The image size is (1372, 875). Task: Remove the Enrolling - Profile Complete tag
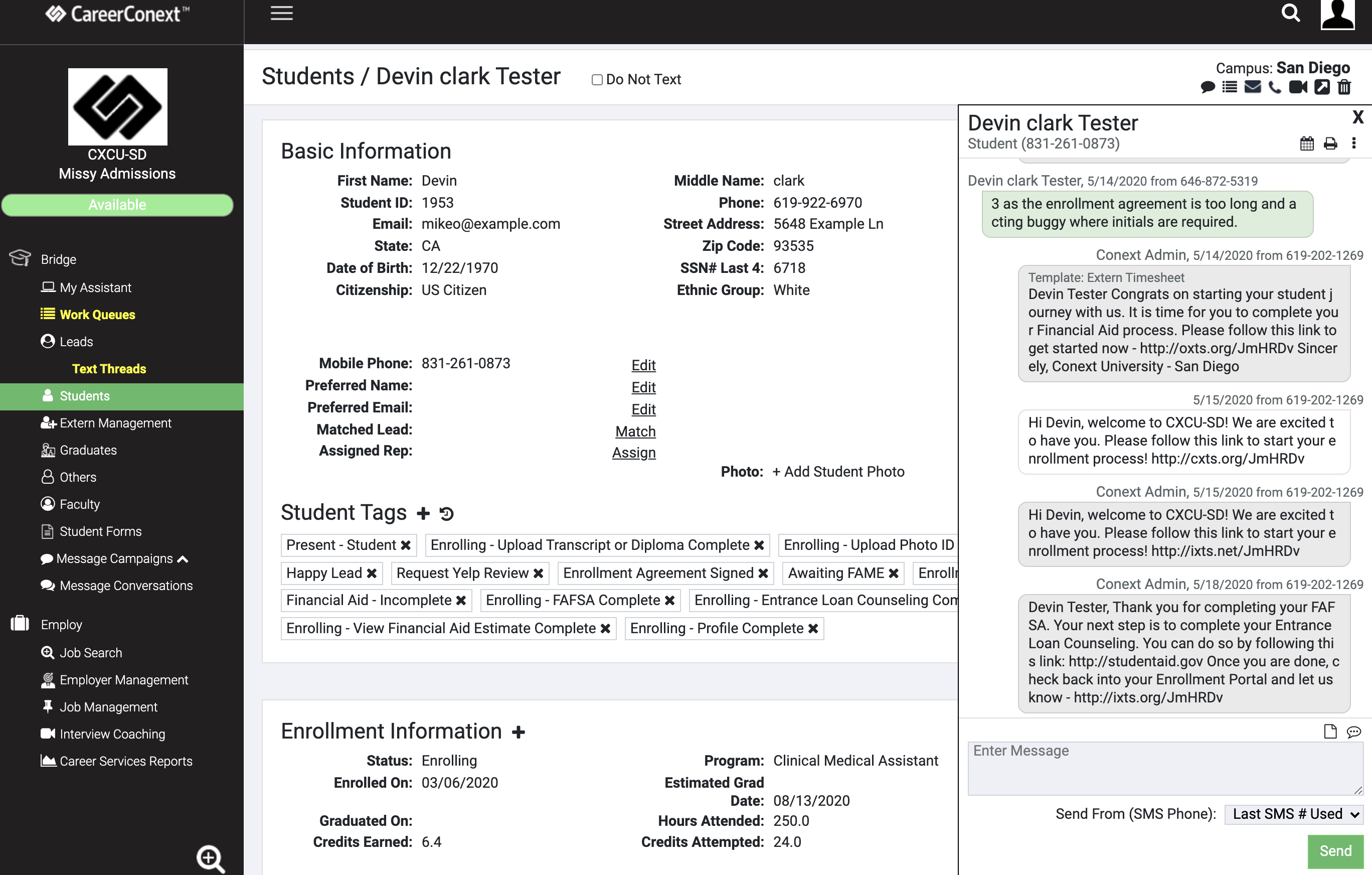tap(813, 629)
